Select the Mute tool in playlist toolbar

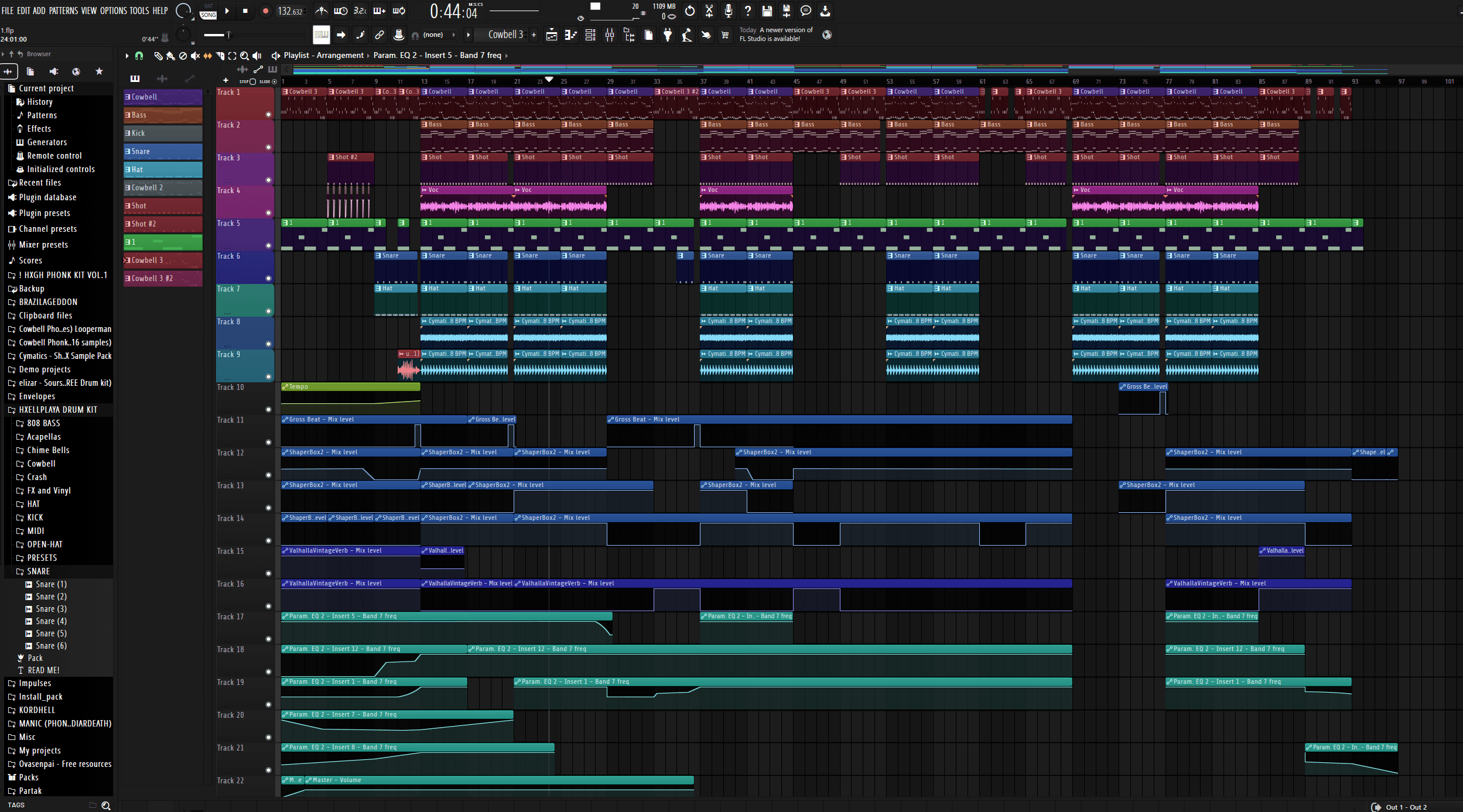point(195,56)
